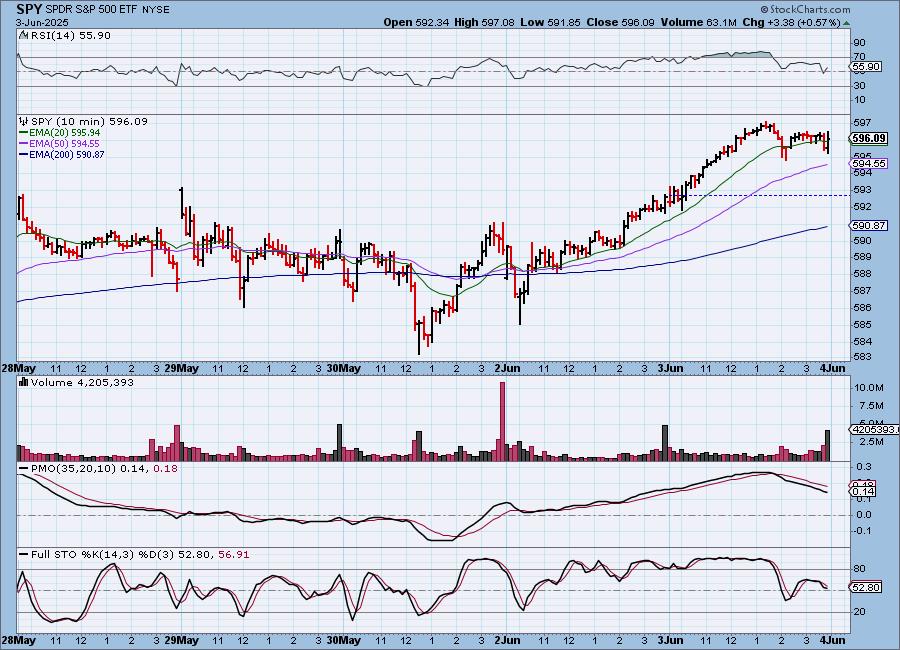Click the 596.09 last-price tag
This screenshot has height=650, width=900.
click(868, 138)
